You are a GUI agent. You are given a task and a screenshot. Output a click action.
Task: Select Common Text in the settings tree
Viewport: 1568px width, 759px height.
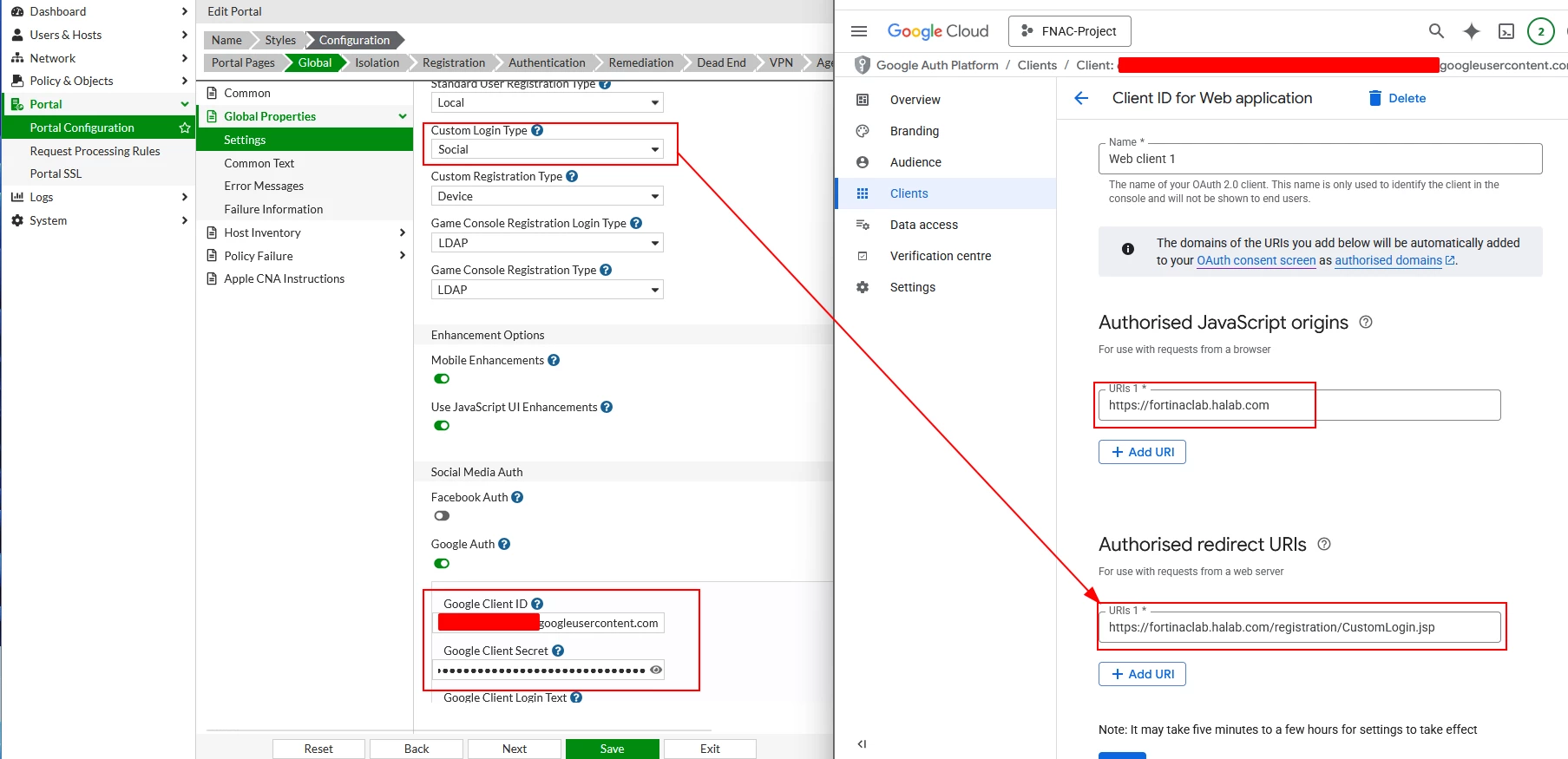click(259, 163)
